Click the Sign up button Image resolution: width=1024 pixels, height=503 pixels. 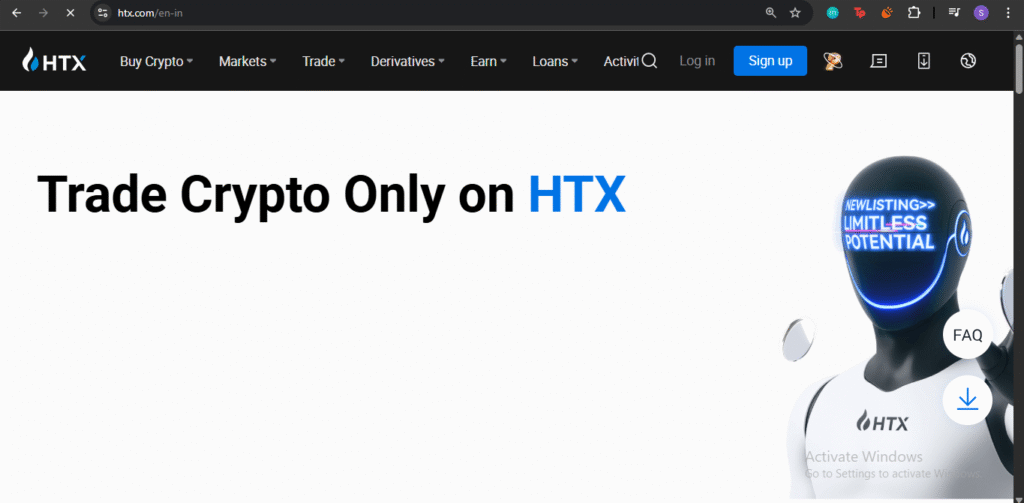770,61
